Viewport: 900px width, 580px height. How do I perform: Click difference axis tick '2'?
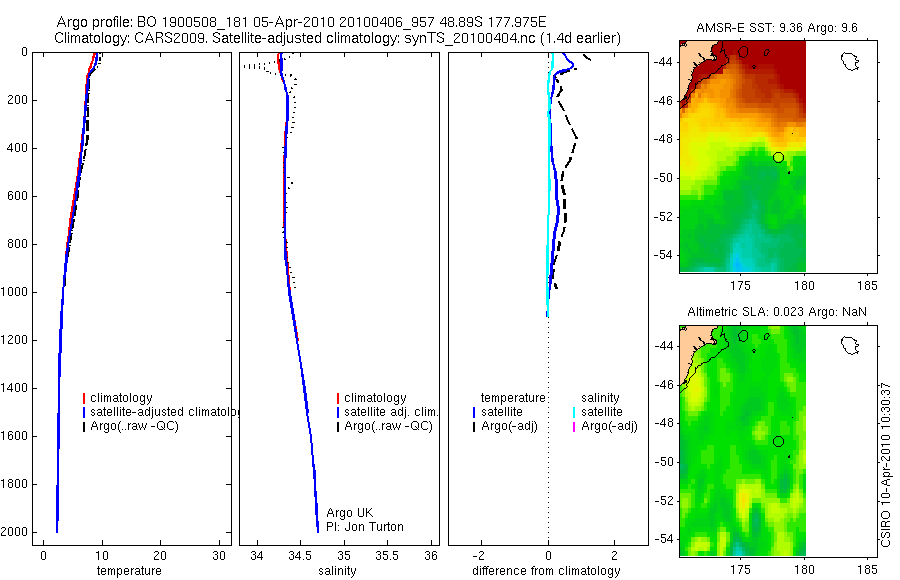615,556
